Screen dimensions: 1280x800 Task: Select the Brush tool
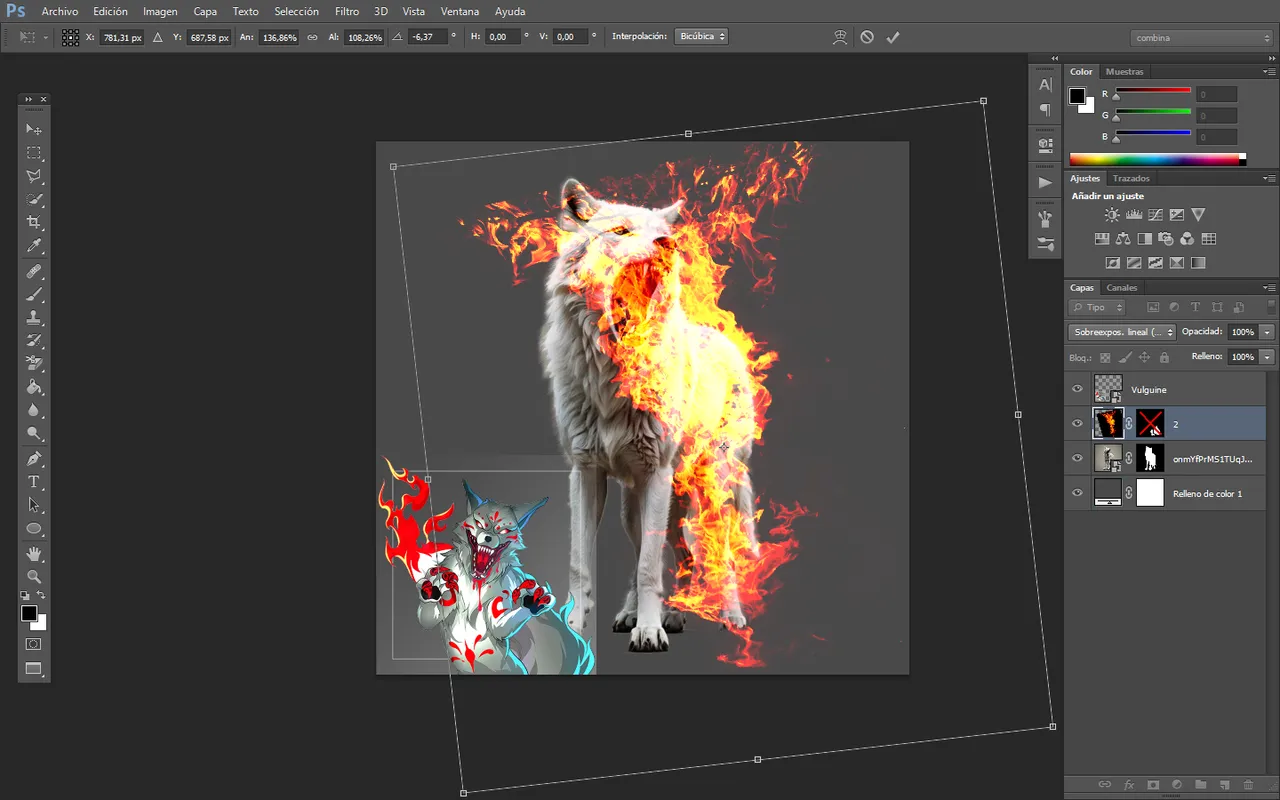coord(34,295)
